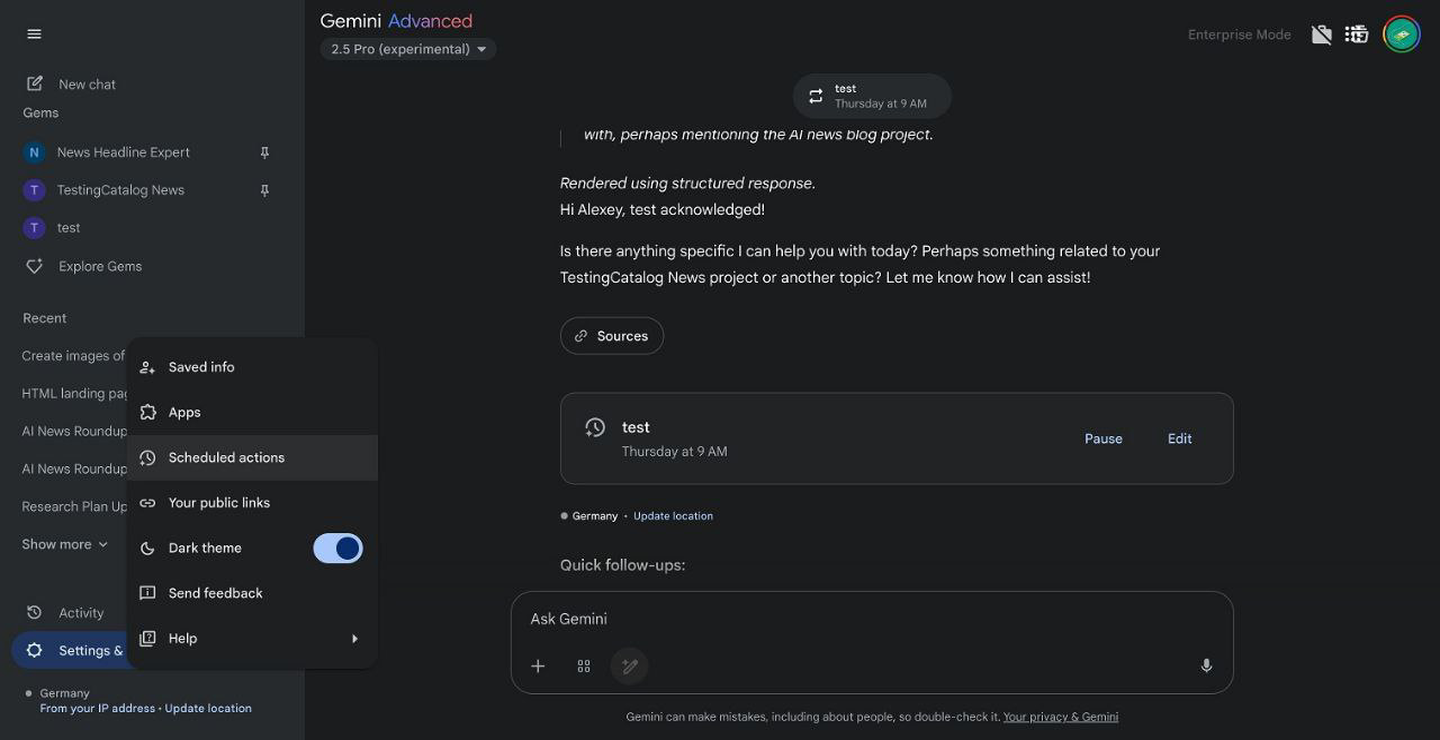
Task: Open the 2.5 Pro model dropdown
Action: point(408,49)
